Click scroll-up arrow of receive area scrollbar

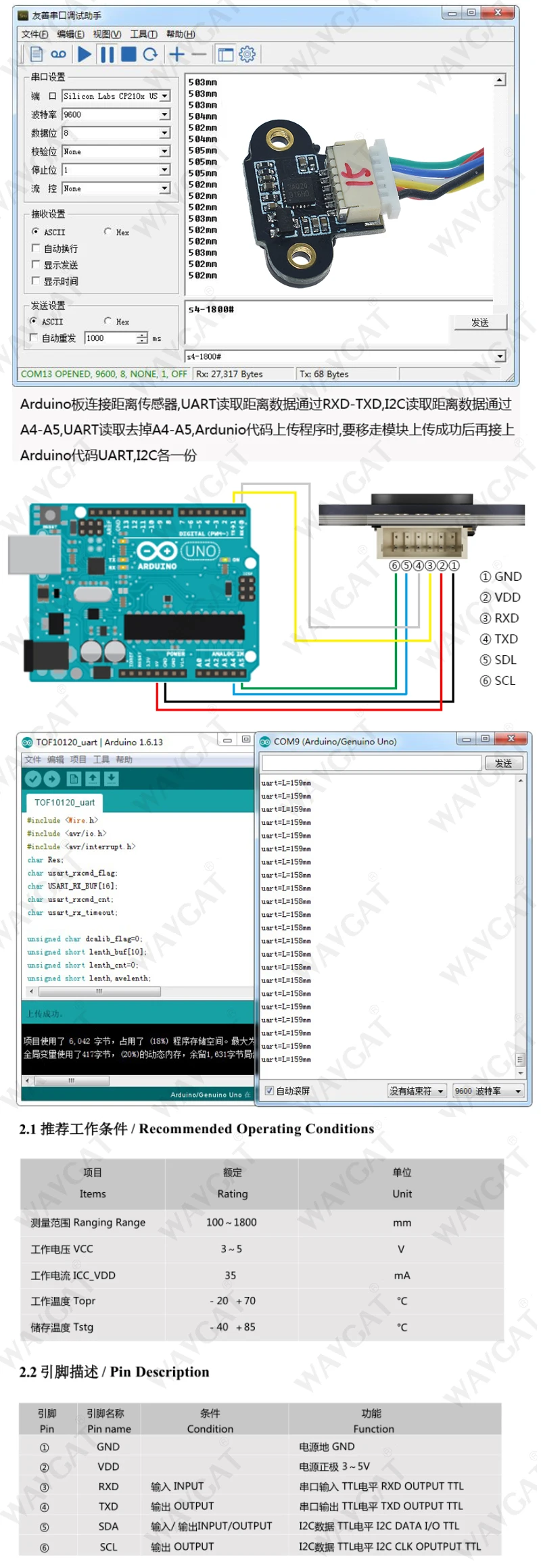[x=499, y=80]
